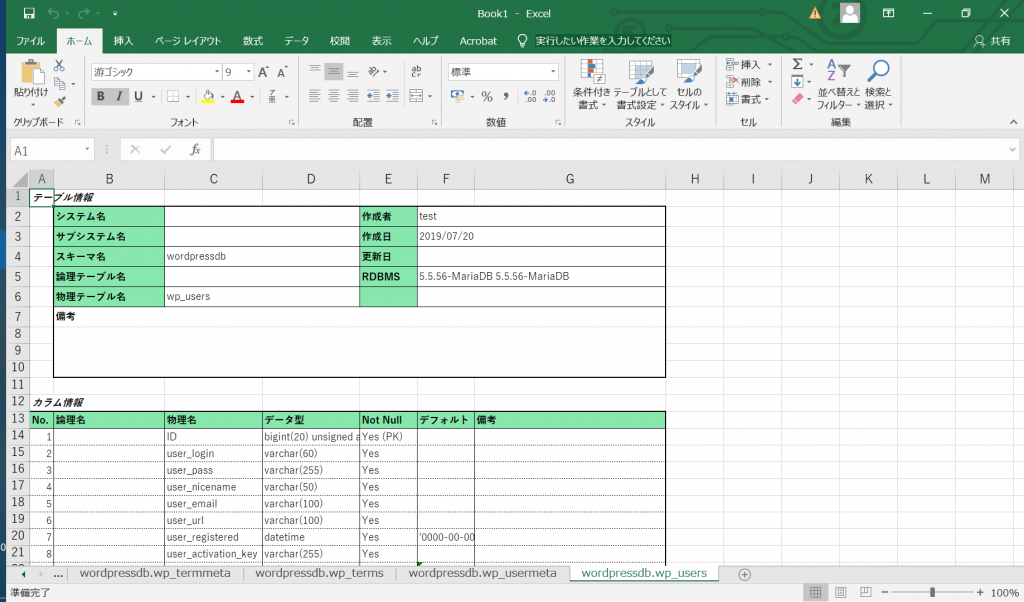Click the 書式 cells button
Screen dimensions: 1024x602
748,99
